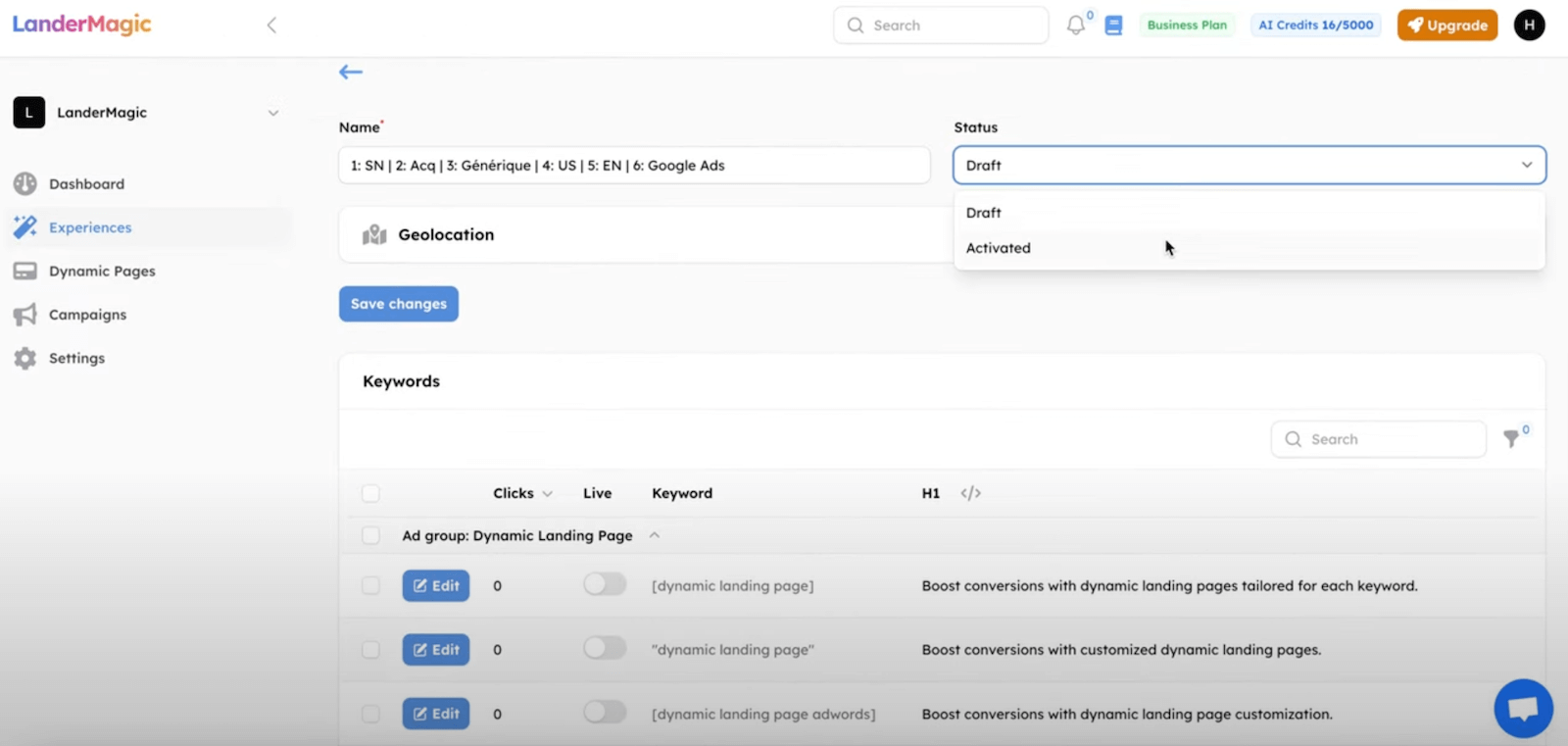
Task: Click the keywords filter funnel icon
Action: [1512, 439]
